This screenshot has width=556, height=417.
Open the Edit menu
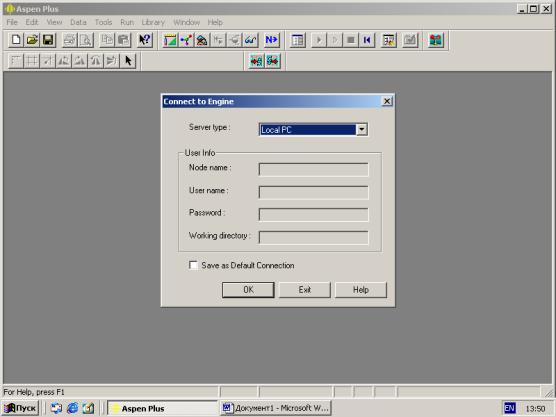pos(32,22)
